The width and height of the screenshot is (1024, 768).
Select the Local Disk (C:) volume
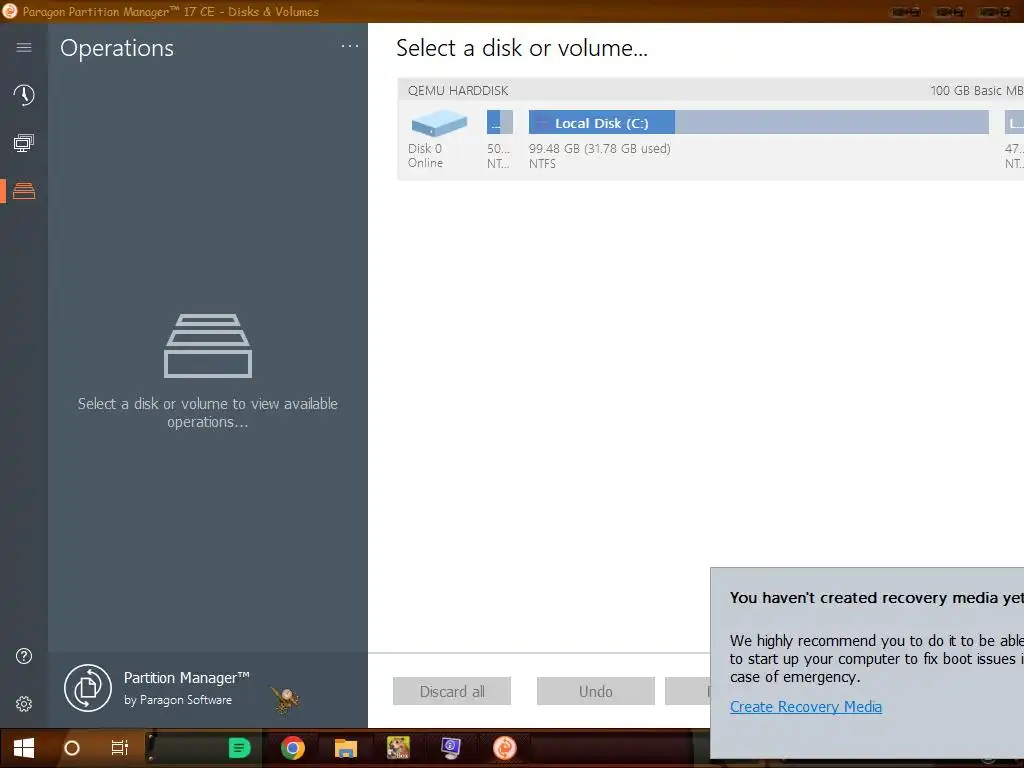coord(758,122)
